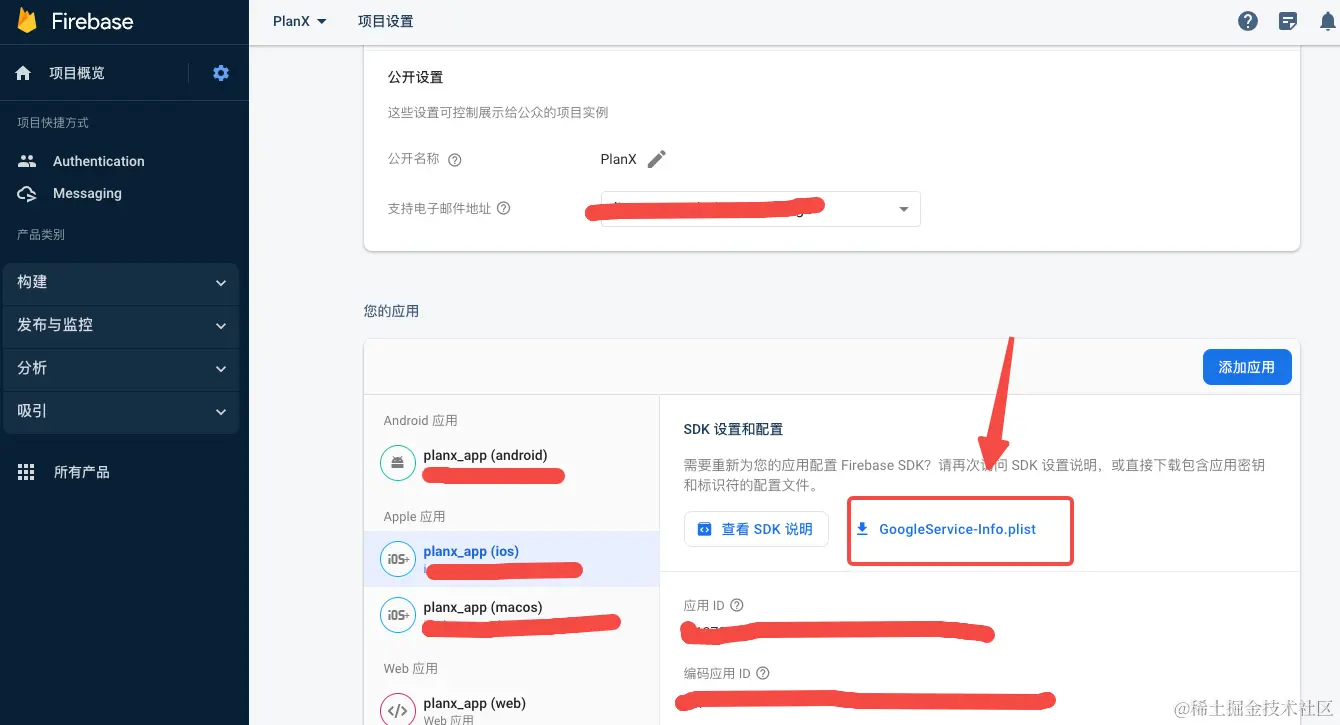This screenshot has width=1340, height=725.
Task: Click the code icon on 查看 SDK 说明 button
Action: [704, 529]
